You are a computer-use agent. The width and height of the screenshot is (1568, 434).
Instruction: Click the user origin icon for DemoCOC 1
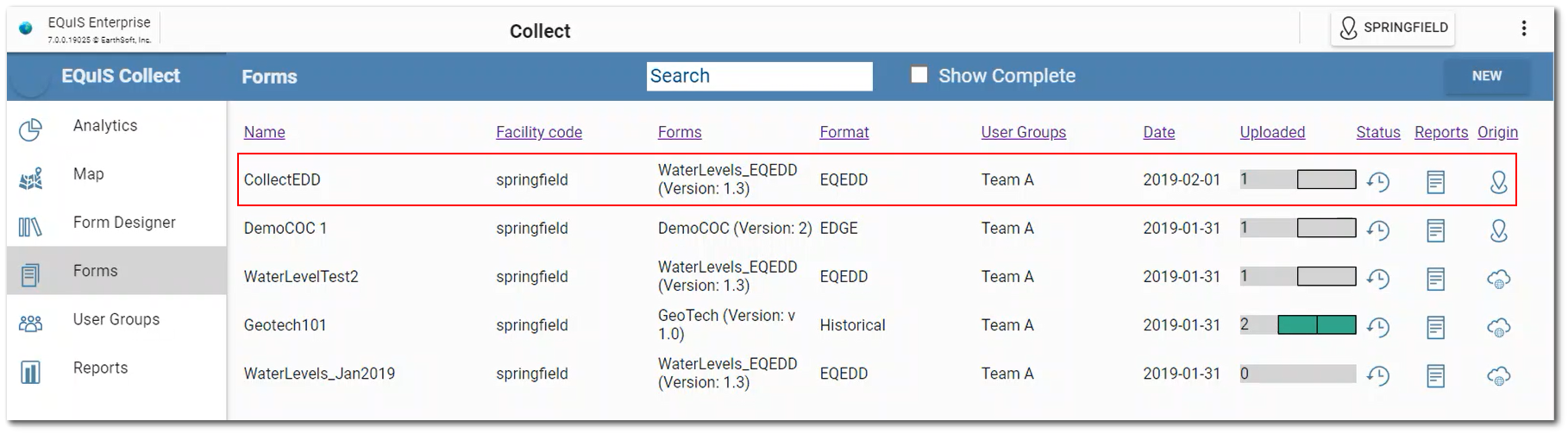click(x=1499, y=230)
